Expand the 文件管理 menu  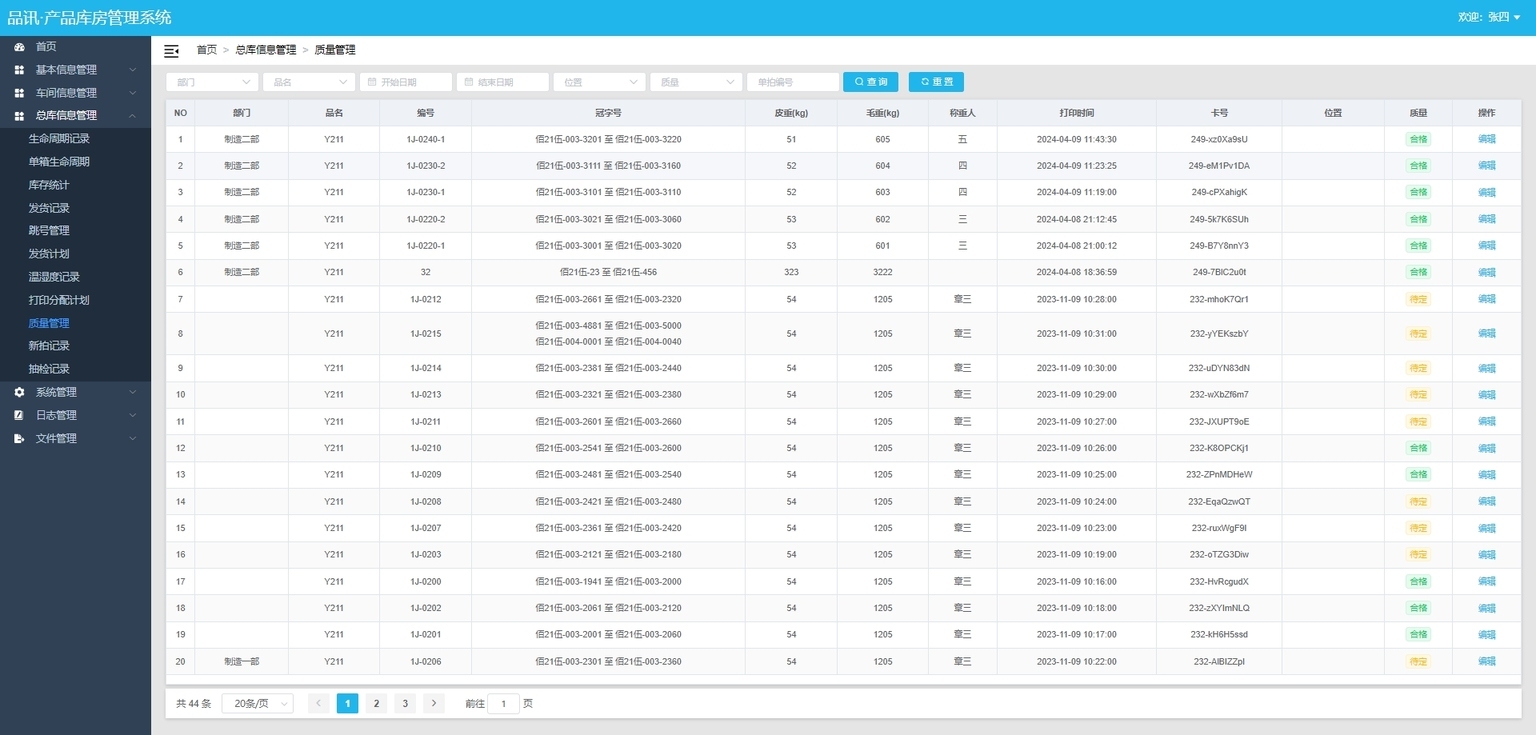pos(75,438)
